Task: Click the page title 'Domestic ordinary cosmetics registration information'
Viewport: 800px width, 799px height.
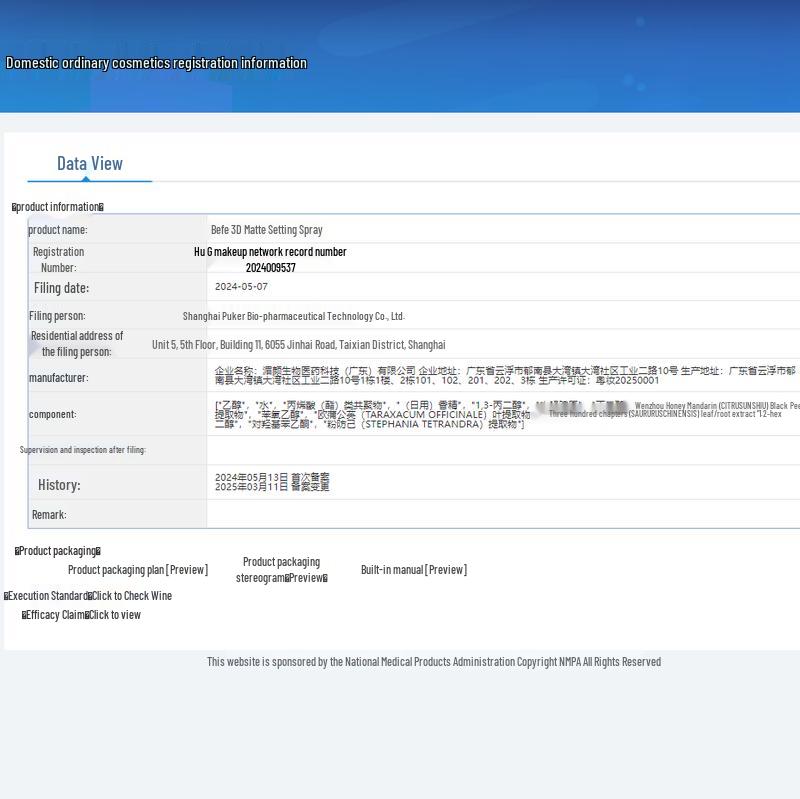Action: pos(156,63)
